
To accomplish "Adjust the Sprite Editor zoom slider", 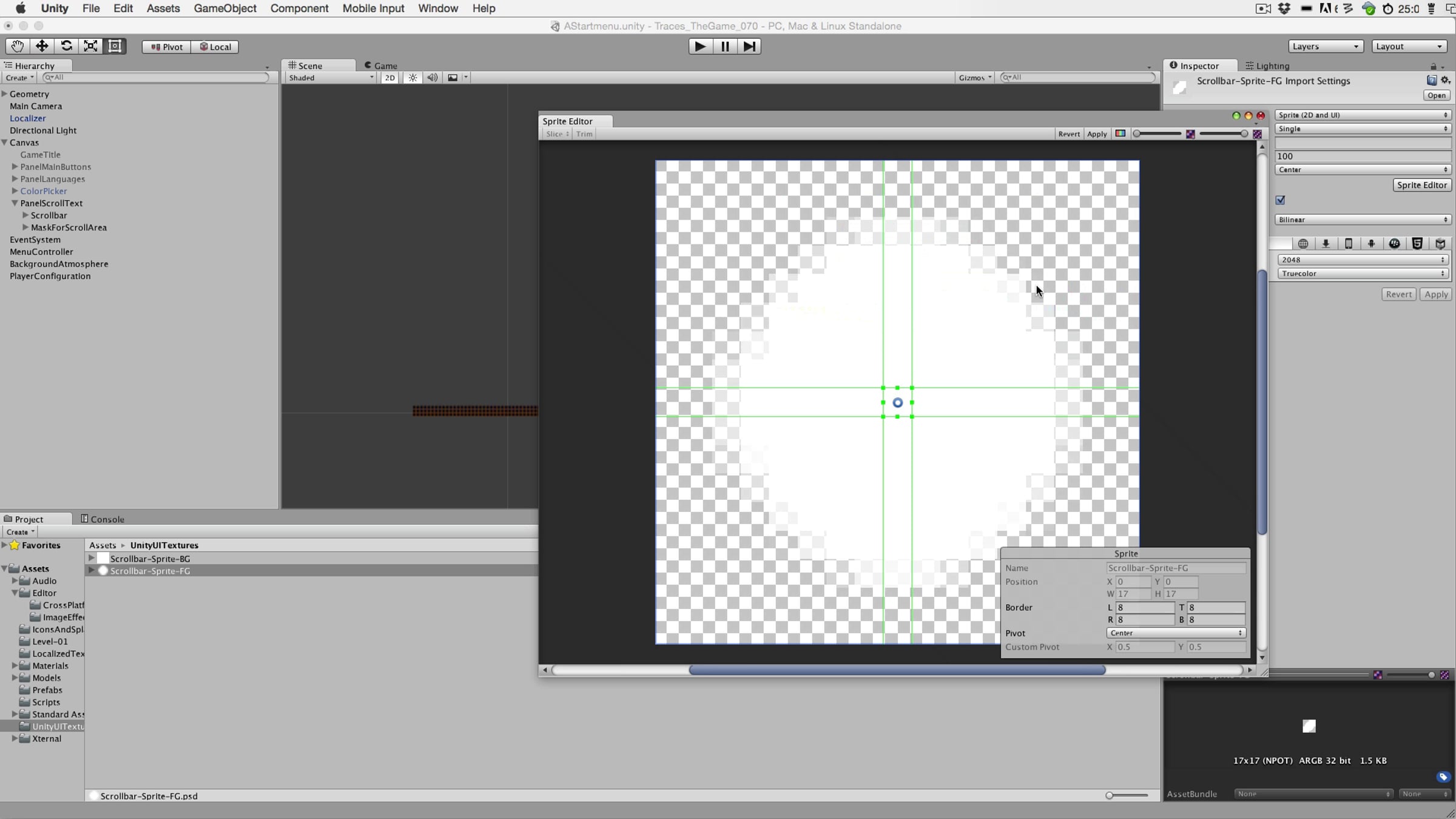I will (1158, 133).
